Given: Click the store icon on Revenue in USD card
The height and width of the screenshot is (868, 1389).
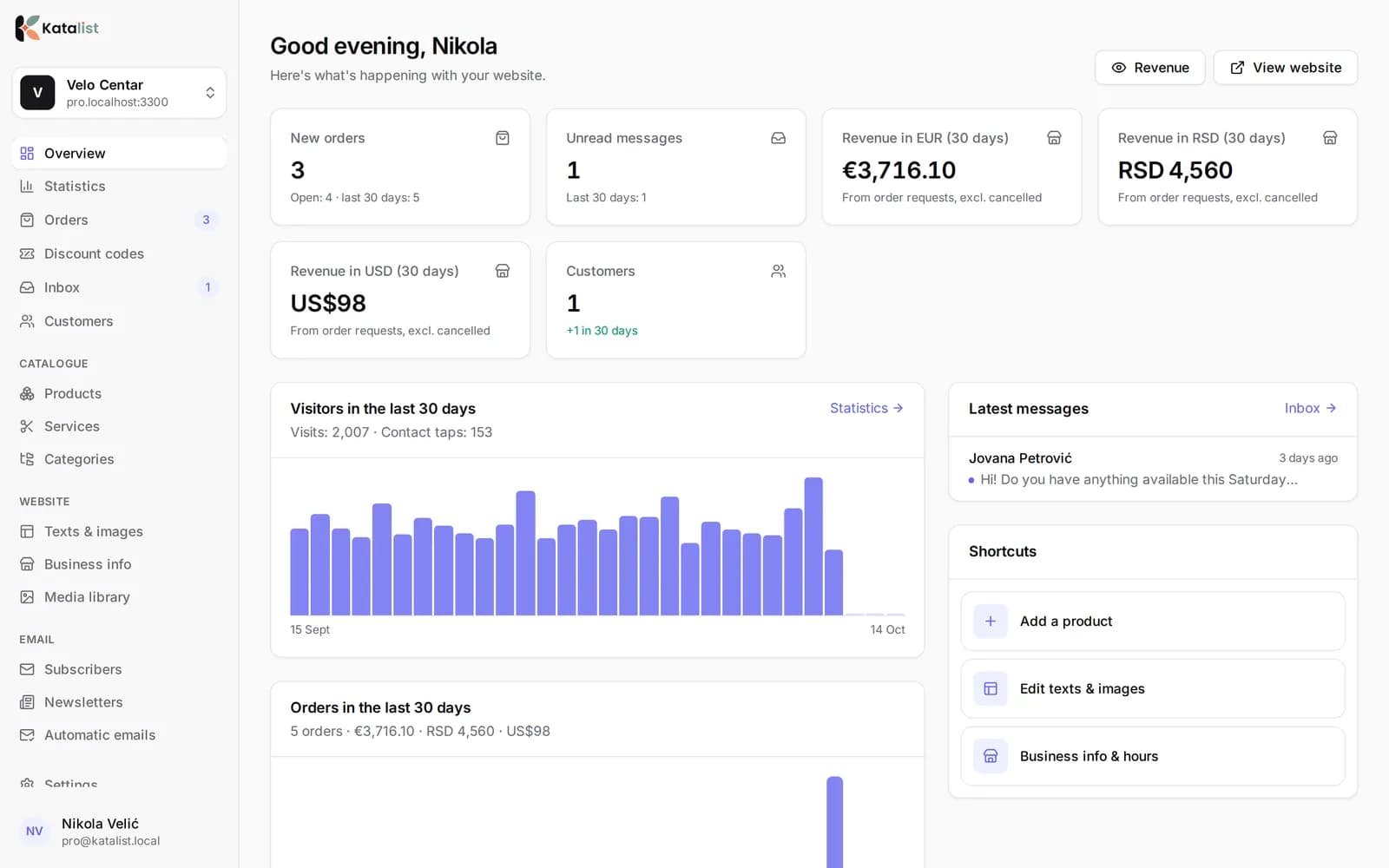Looking at the screenshot, I should (503, 271).
